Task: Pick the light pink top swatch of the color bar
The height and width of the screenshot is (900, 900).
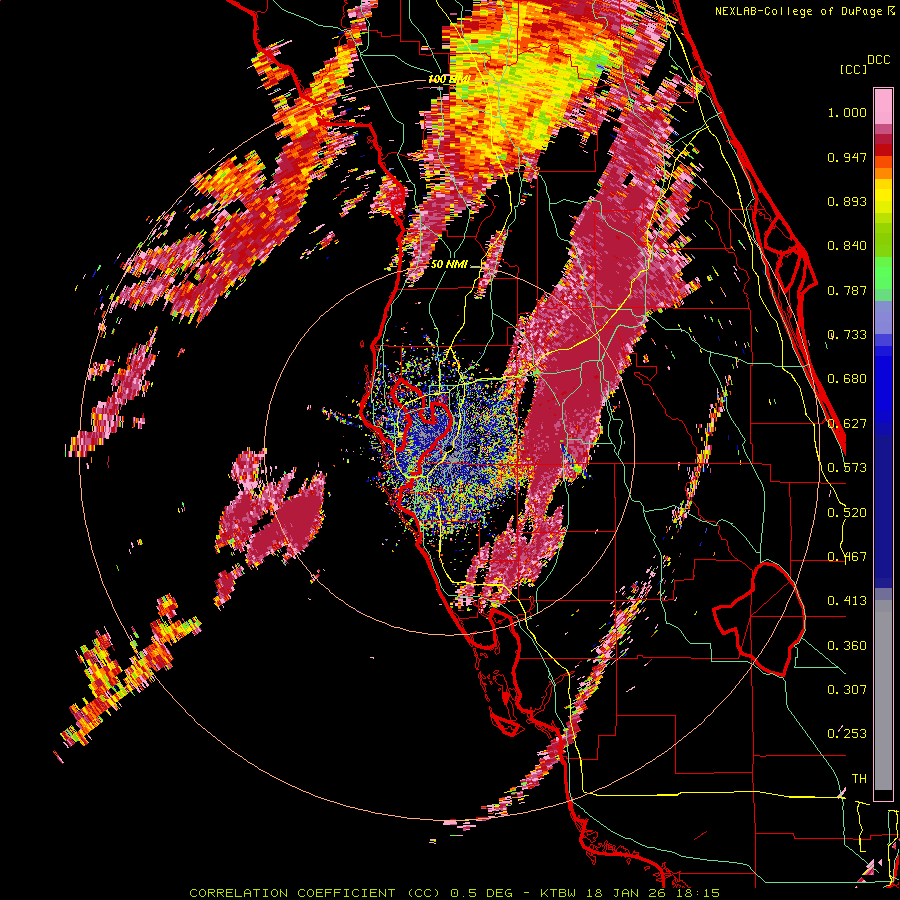Action: [883, 106]
